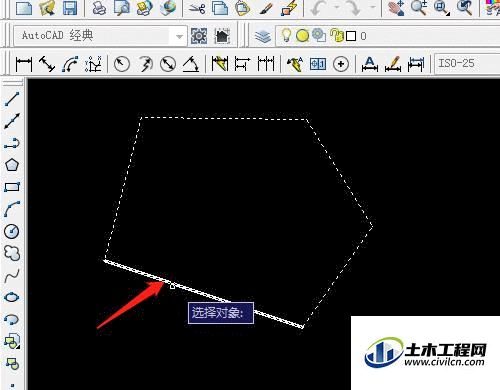This screenshot has width=500, height=390.
Task: Click the Quick Leader icon
Action: tap(295, 64)
